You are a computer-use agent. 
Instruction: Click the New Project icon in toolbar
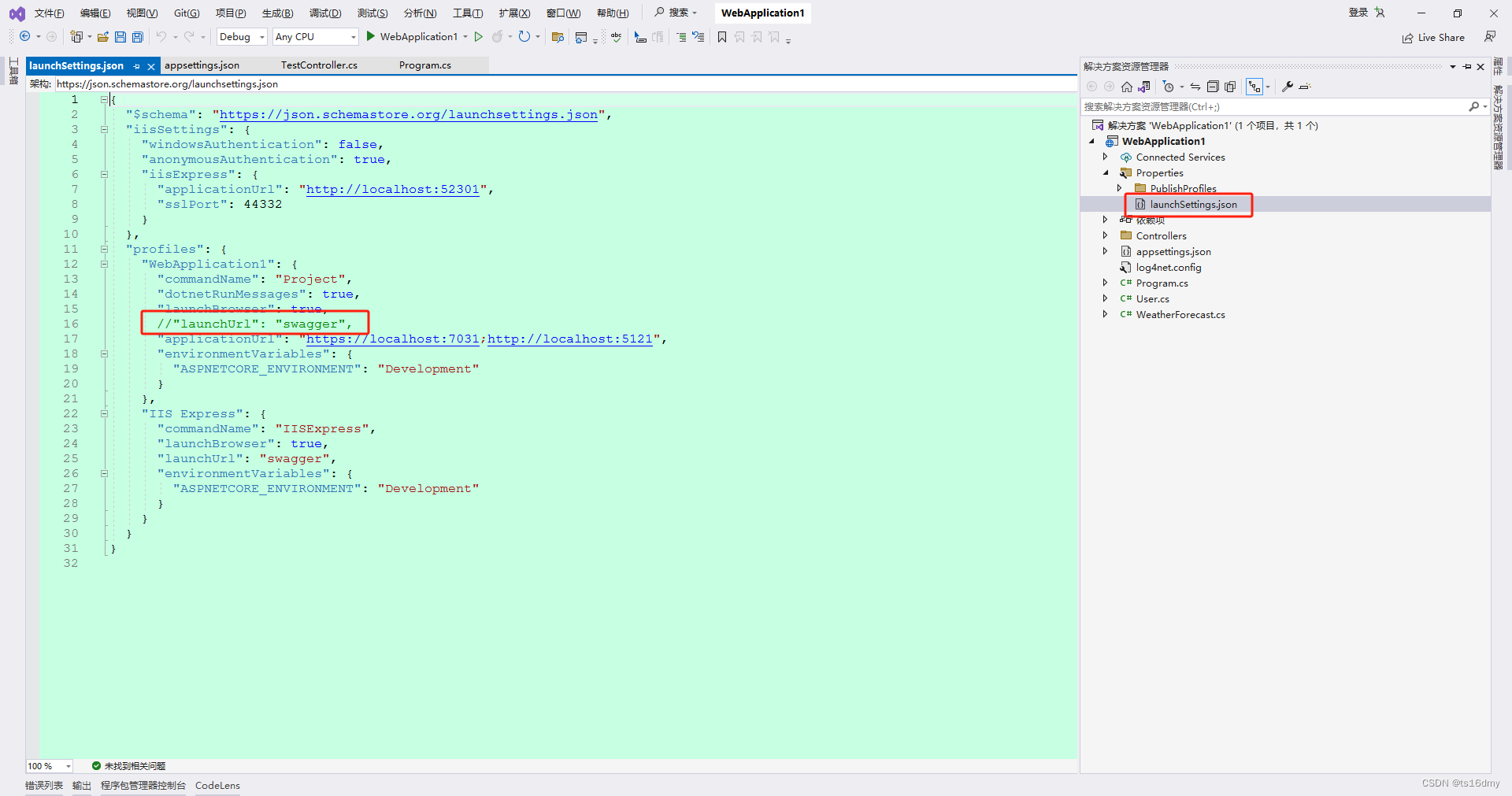76,37
